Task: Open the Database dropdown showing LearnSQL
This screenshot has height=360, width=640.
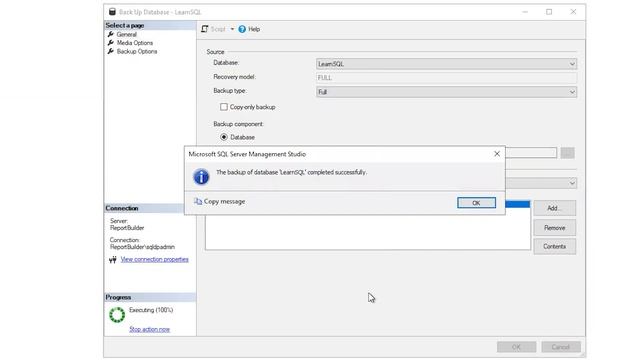Action: [447, 64]
